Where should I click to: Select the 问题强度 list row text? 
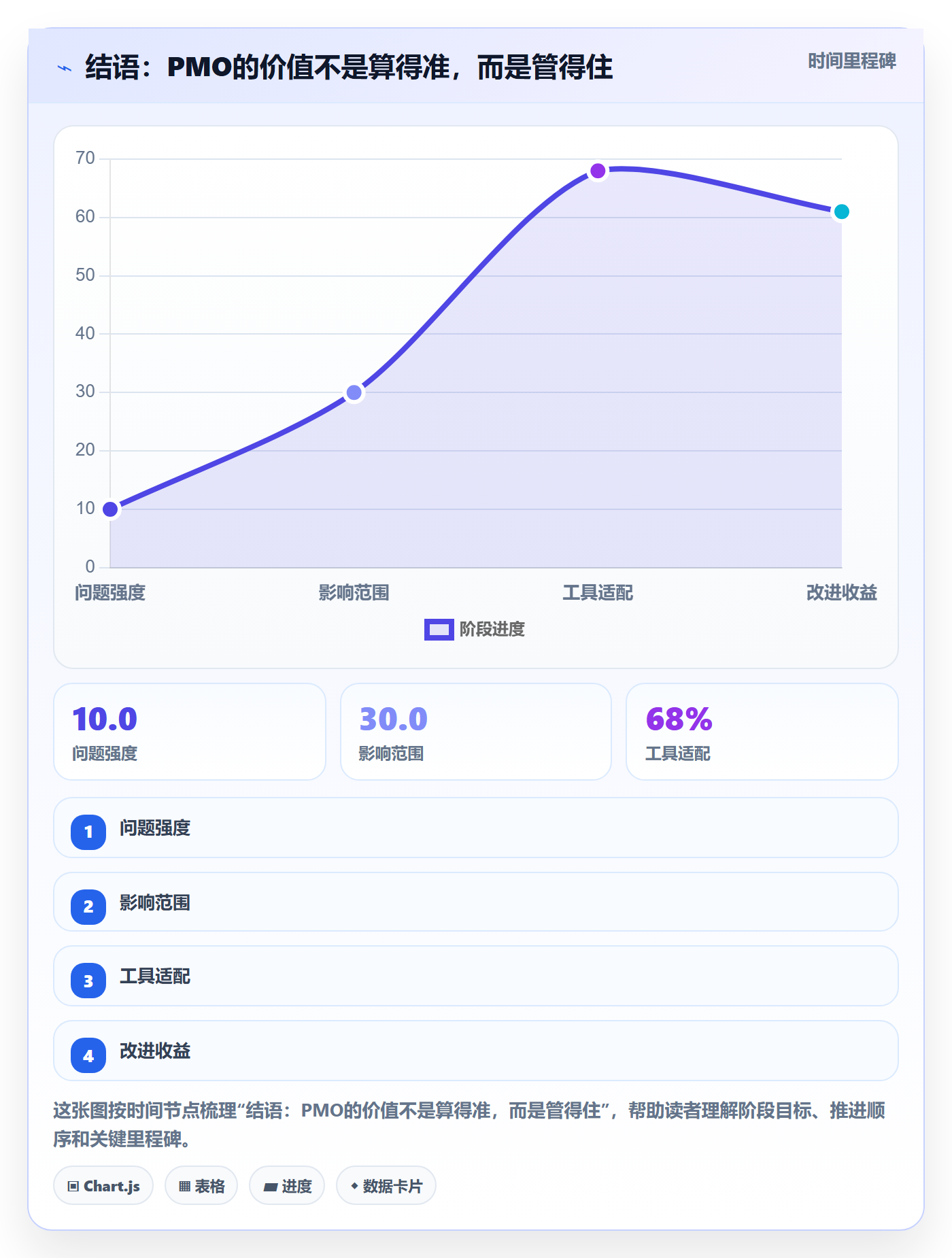[x=155, y=828]
